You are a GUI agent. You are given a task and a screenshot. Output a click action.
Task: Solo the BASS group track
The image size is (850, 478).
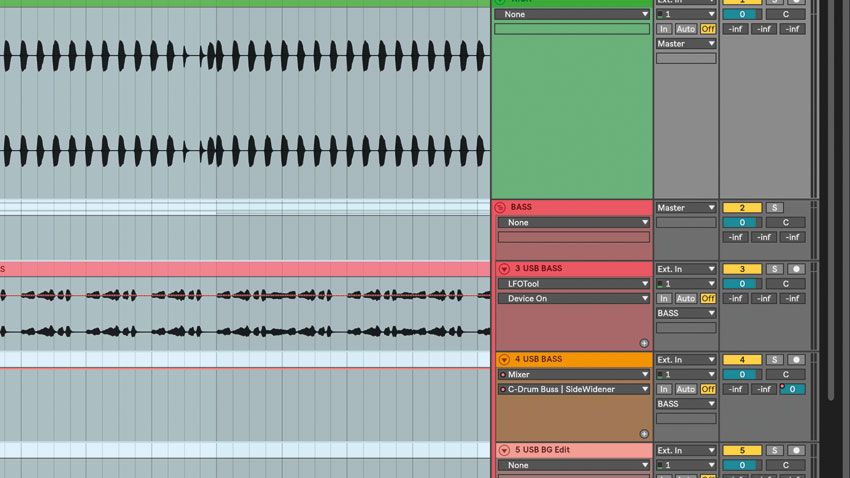click(x=774, y=208)
